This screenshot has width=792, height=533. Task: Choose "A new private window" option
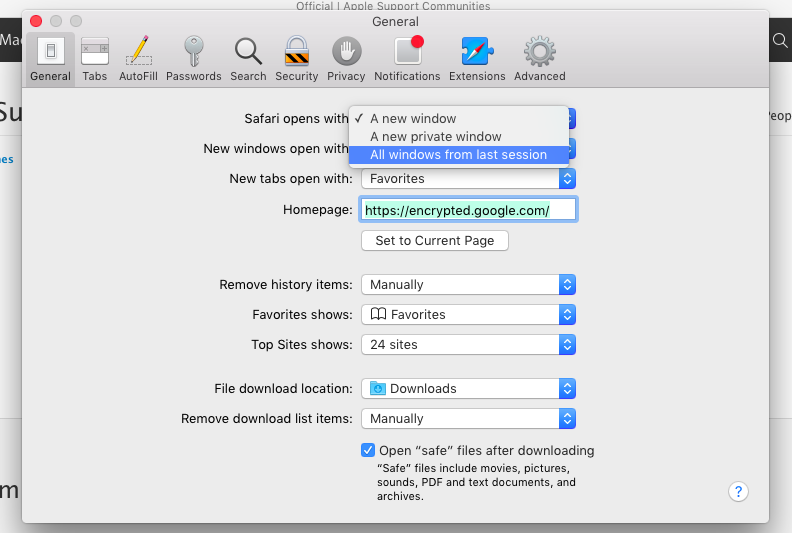[x=459, y=136]
